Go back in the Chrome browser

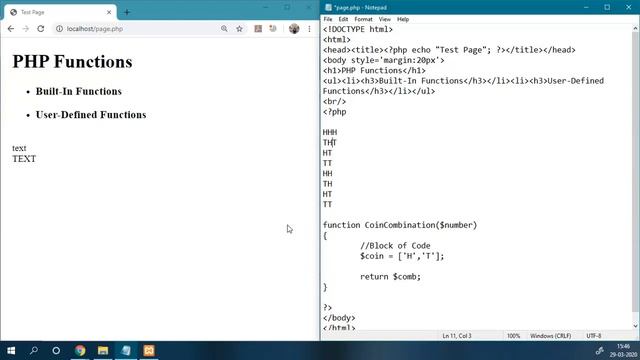coord(11,29)
